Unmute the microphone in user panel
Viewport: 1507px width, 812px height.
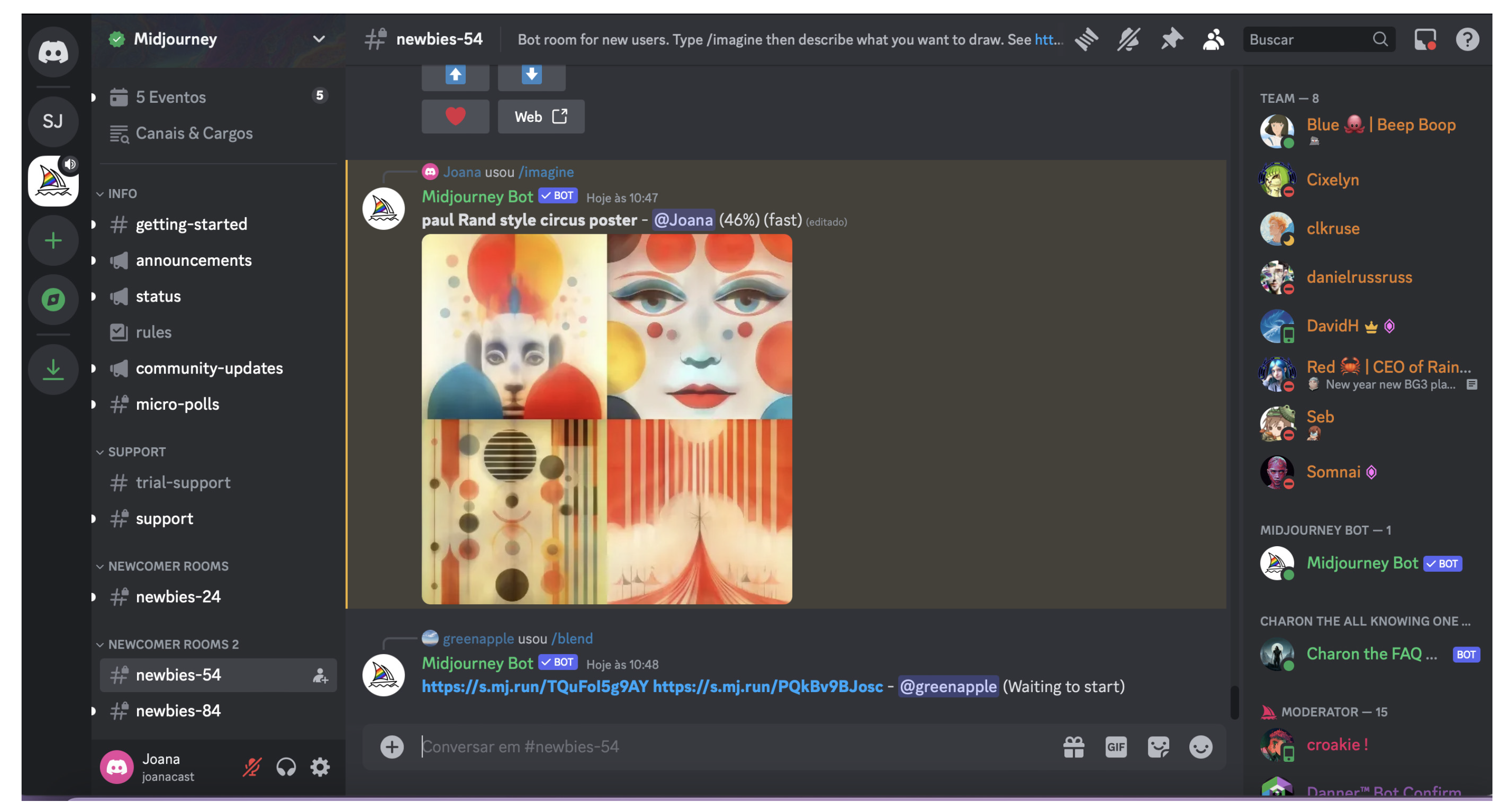[x=252, y=766]
